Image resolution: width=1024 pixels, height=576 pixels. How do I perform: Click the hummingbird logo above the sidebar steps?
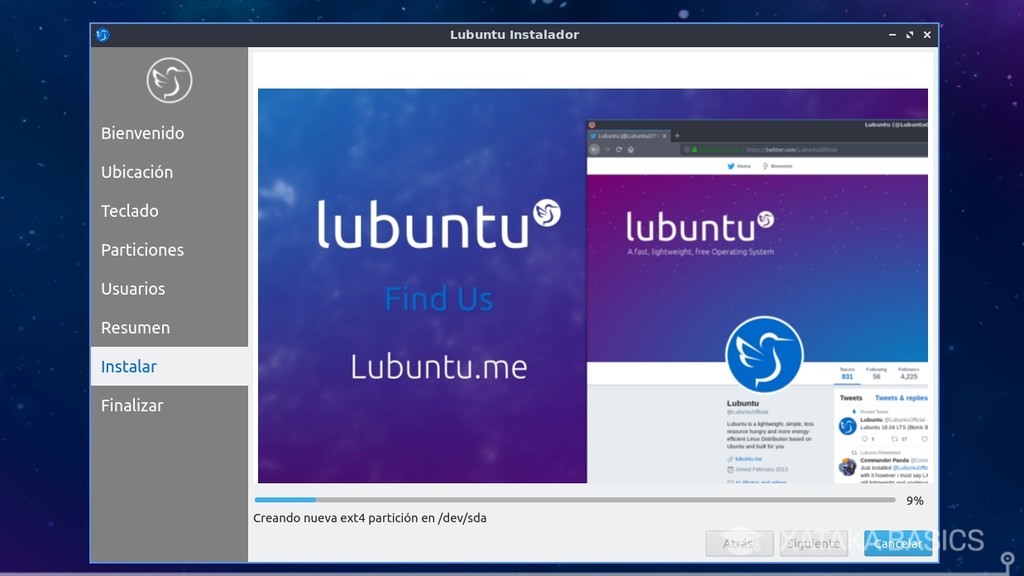click(x=169, y=80)
